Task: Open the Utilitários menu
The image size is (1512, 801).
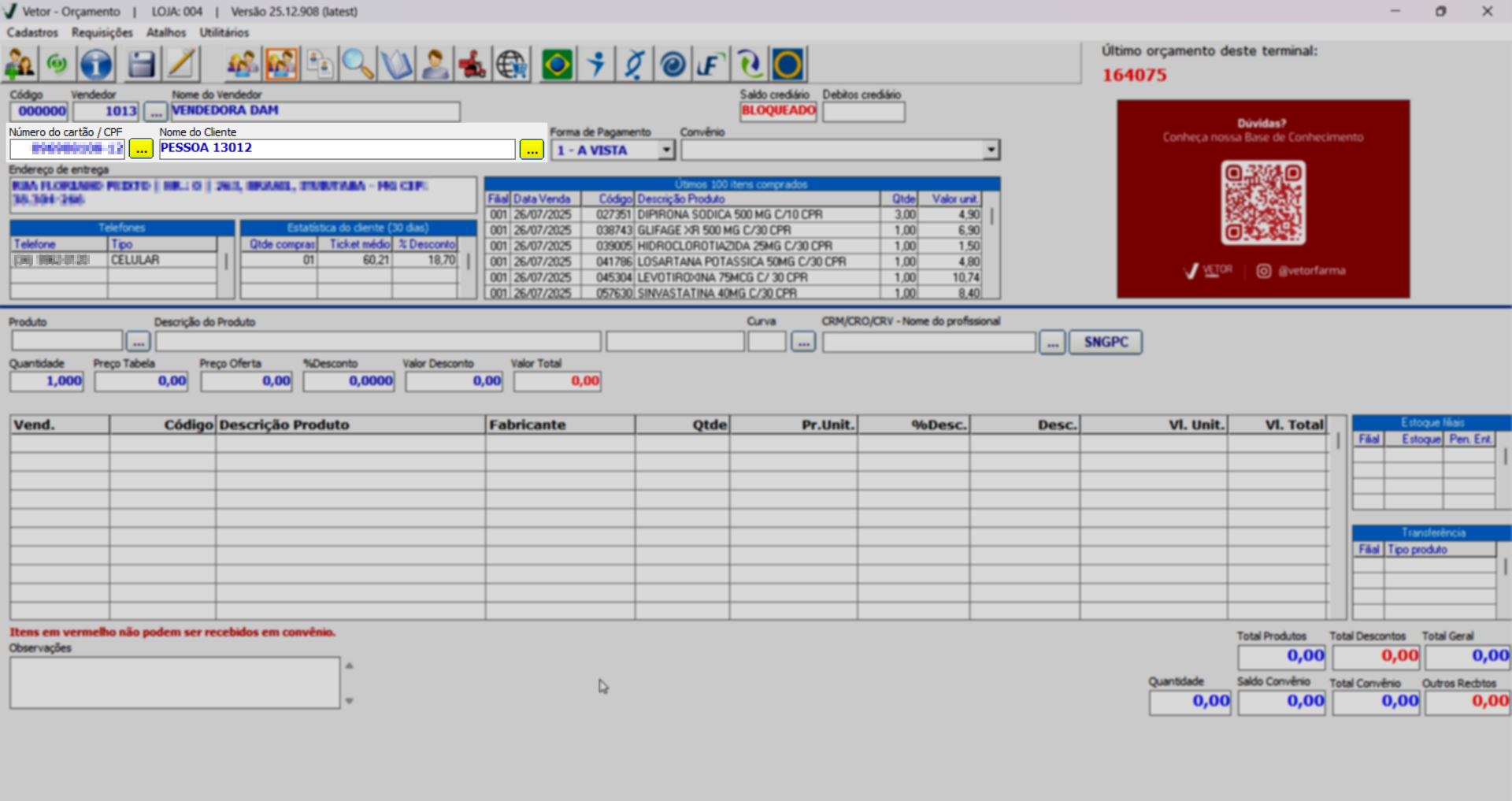Action: coord(224,32)
